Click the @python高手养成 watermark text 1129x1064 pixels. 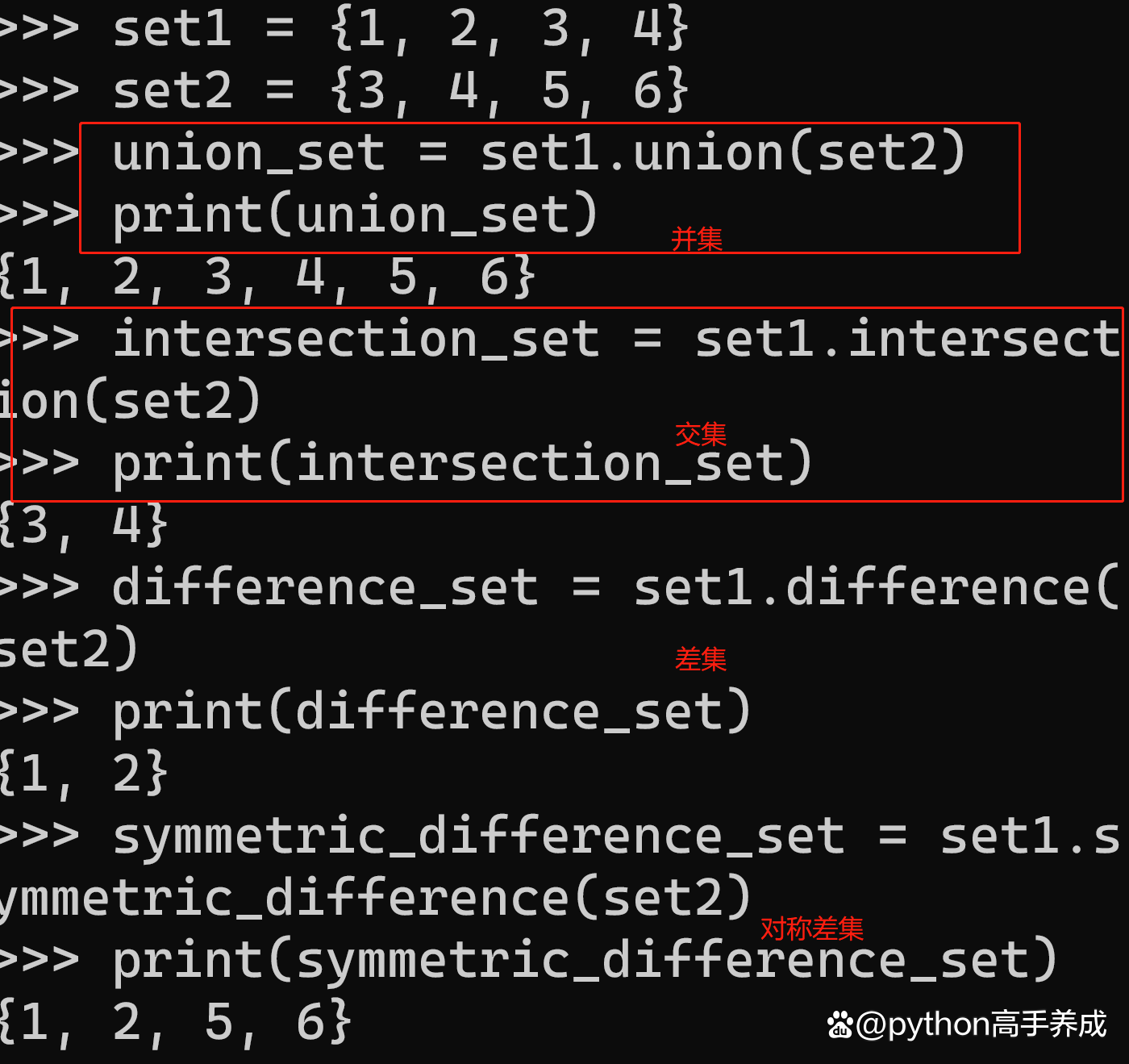[x=981, y=1024]
